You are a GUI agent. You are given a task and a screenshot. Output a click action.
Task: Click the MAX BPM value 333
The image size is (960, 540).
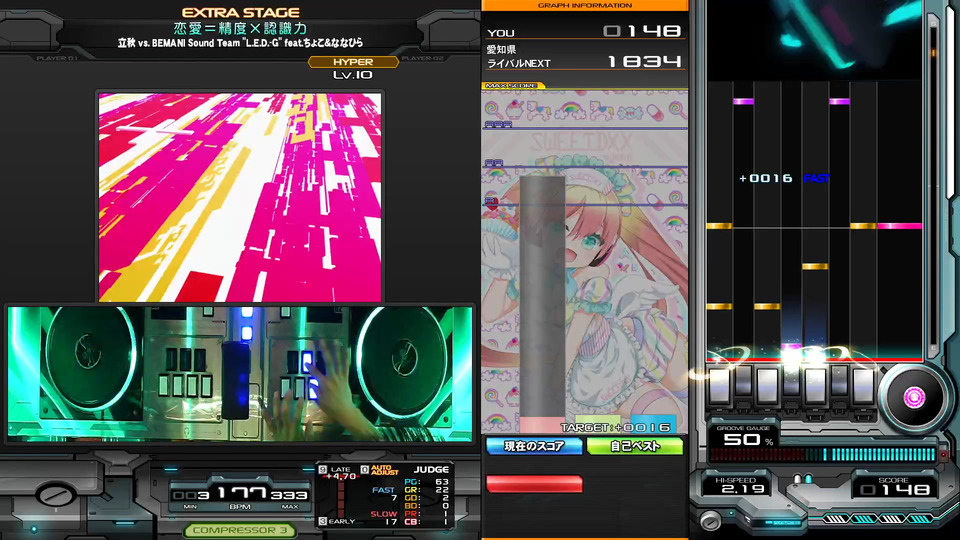click(290, 495)
